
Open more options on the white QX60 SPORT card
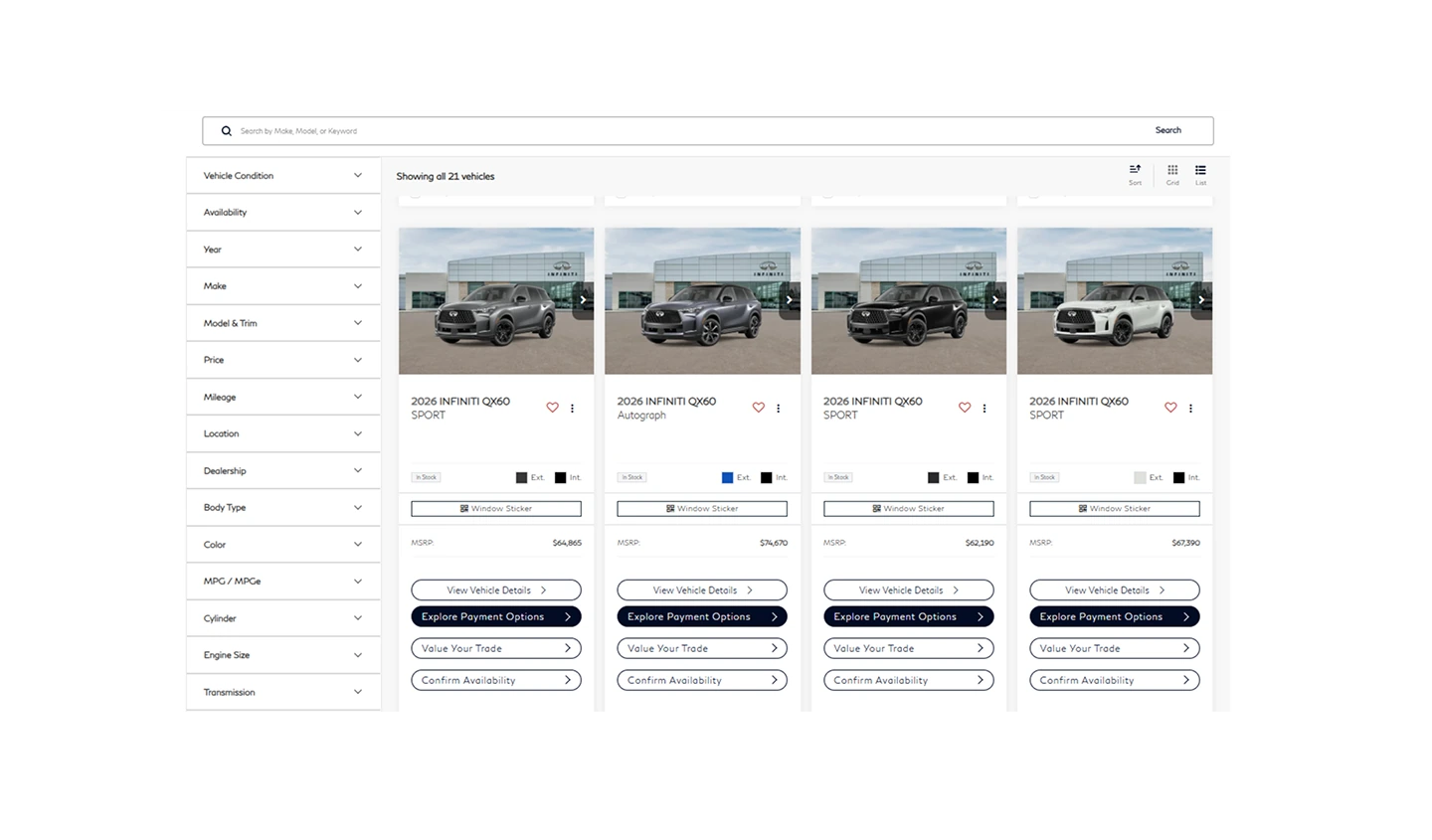pyautogui.click(x=1190, y=409)
